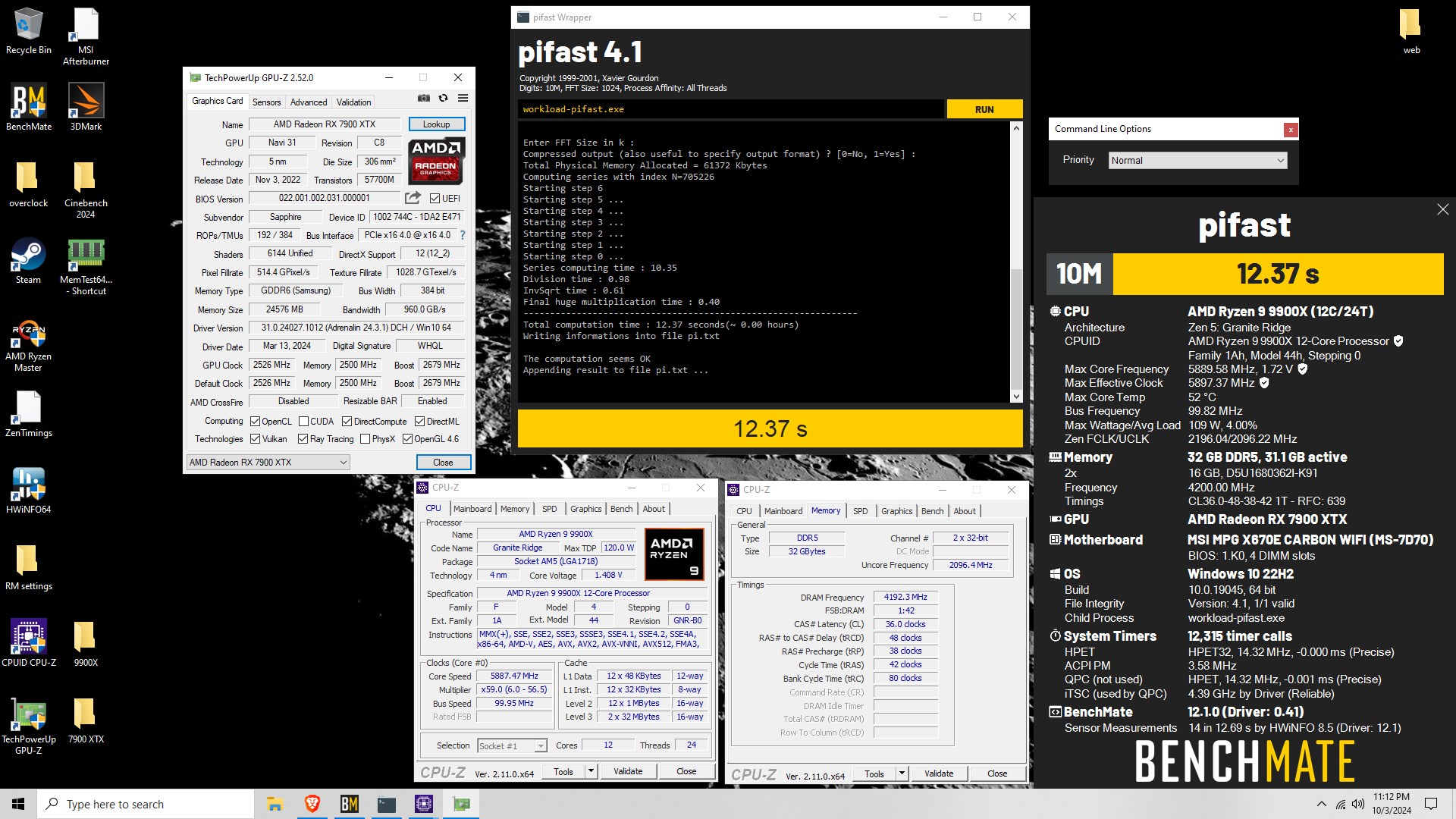Open Priority Normal dropdown
This screenshot has width=1456, height=819.
tap(1198, 160)
